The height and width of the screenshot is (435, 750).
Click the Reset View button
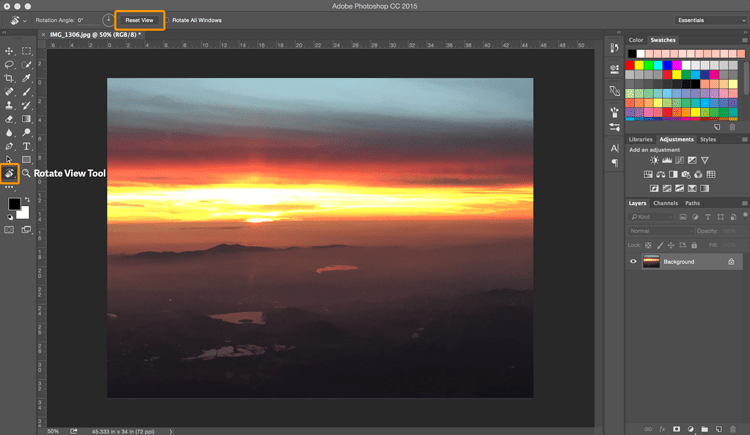(139, 20)
